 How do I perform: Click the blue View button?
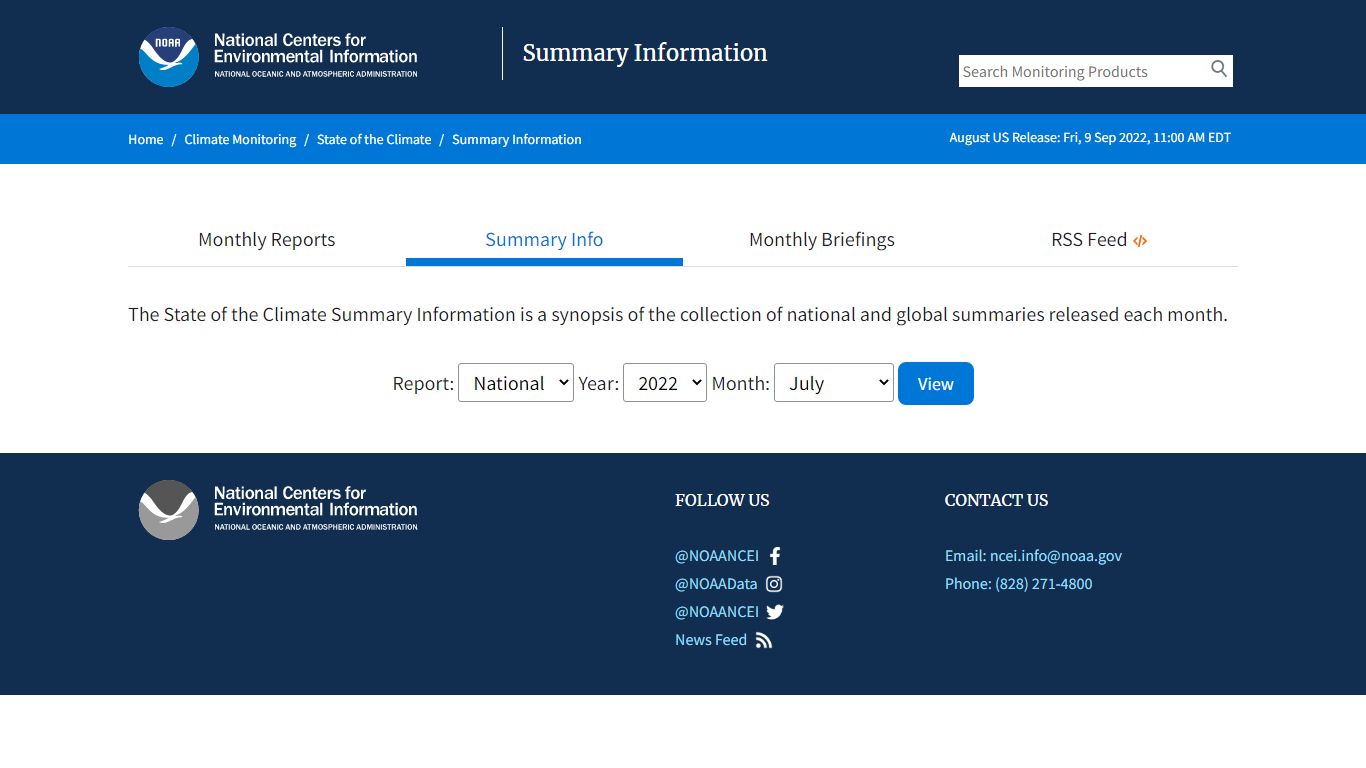point(936,384)
